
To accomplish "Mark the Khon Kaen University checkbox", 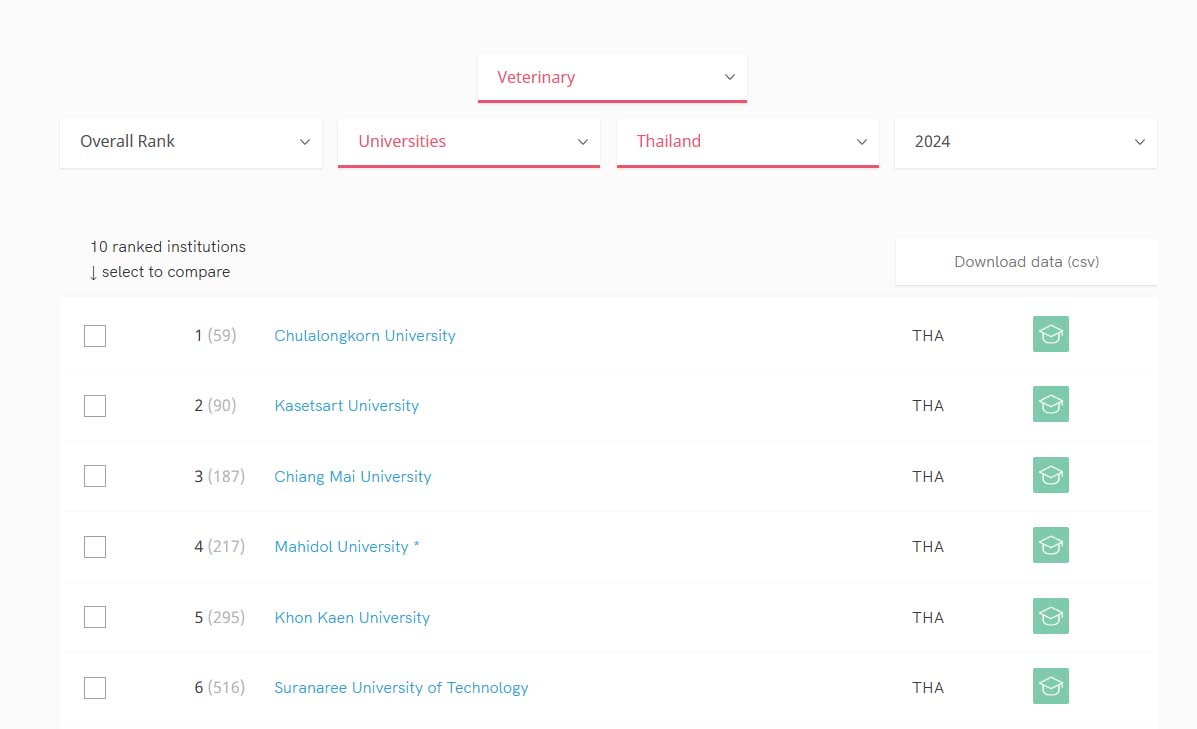I will (95, 617).
